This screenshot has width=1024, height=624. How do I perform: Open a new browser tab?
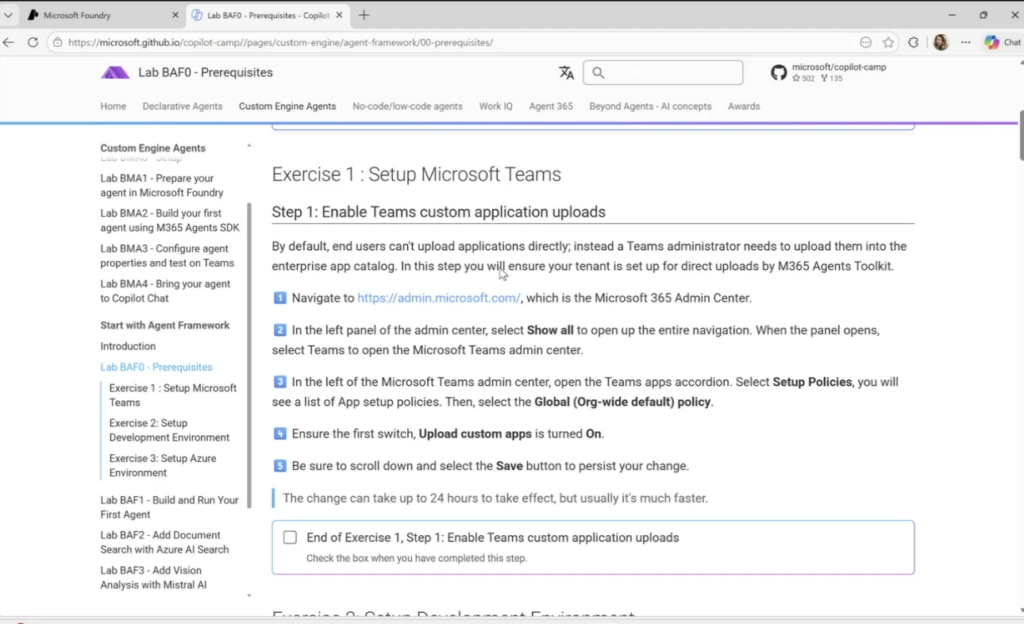pyautogui.click(x=364, y=16)
